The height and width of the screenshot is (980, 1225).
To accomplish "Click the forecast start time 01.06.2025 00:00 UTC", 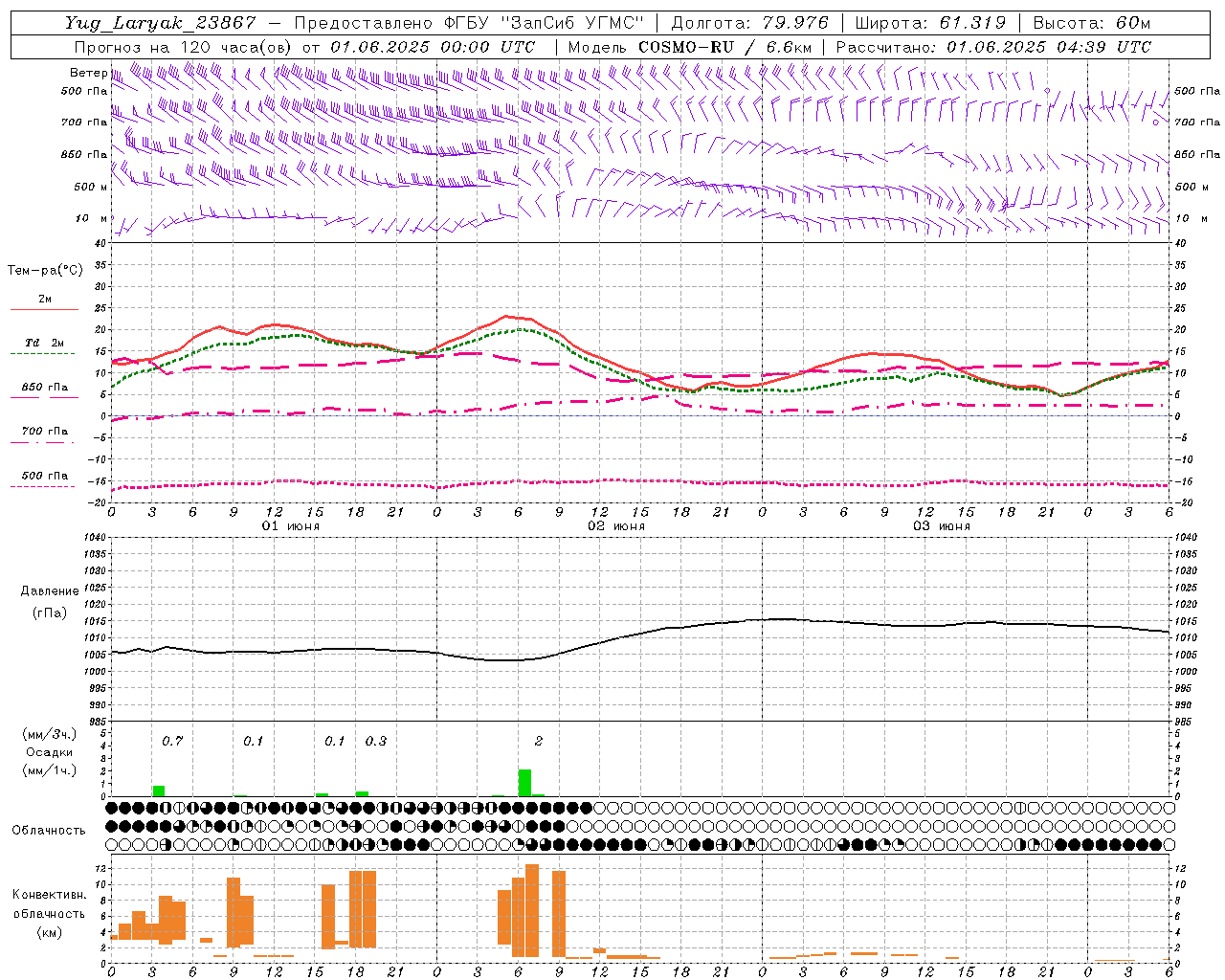I will coord(433,47).
